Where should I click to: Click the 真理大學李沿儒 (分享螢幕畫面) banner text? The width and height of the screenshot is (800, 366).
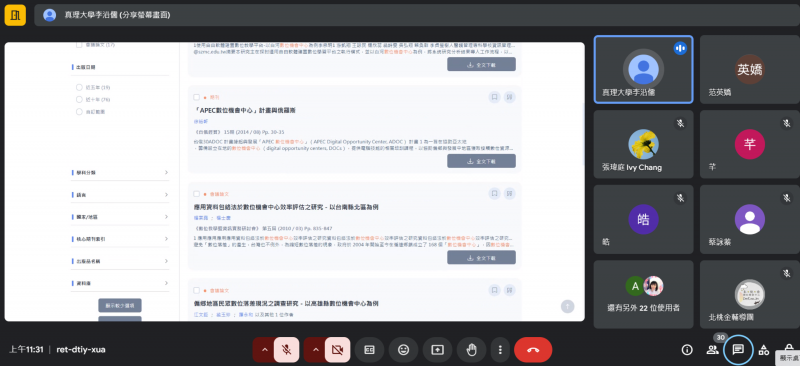point(117,15)
